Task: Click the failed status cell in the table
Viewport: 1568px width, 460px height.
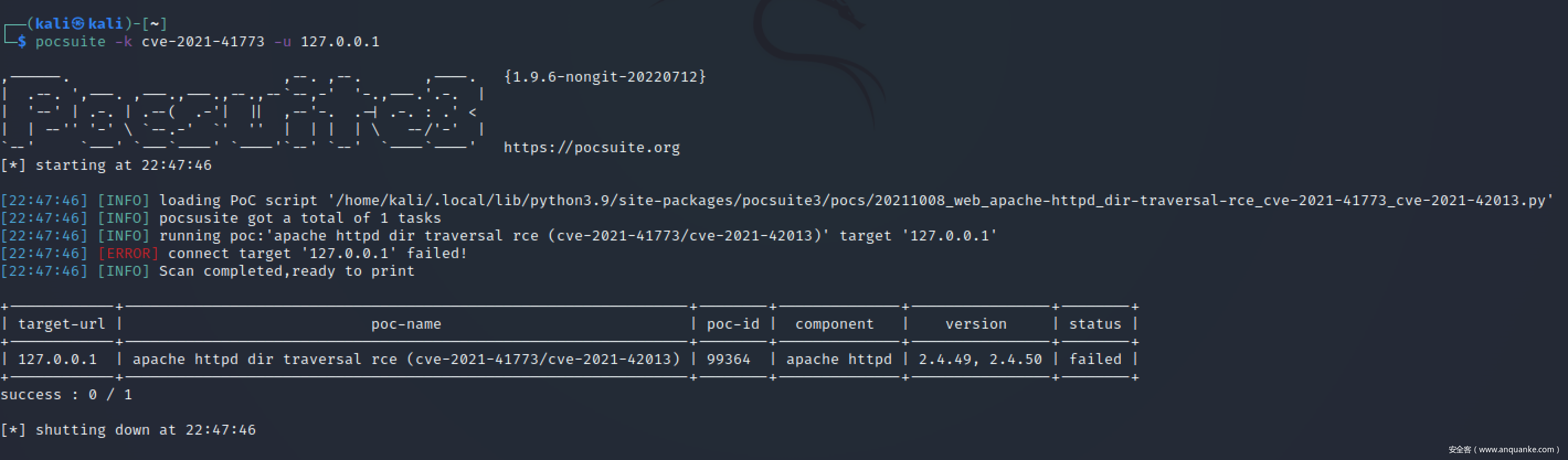Action: point(1094,360)
